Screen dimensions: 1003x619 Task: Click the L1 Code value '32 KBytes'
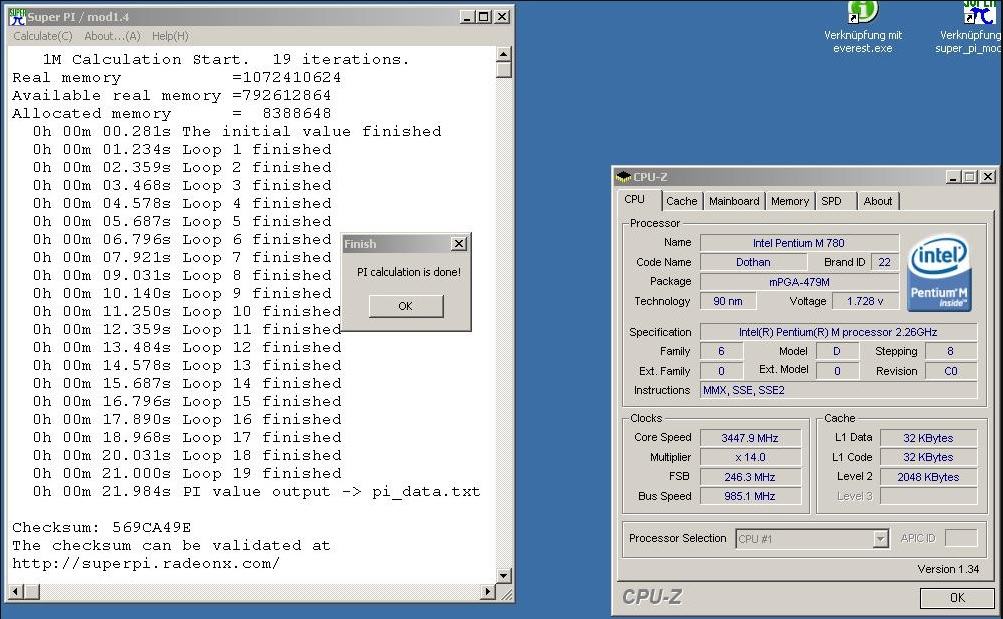(928, 457)
